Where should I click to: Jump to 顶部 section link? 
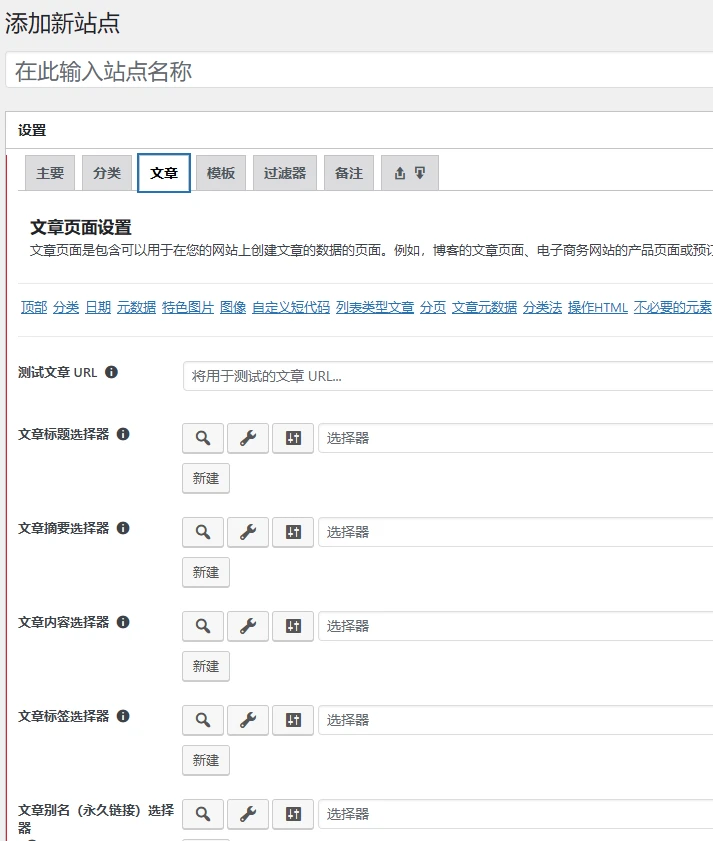[x=34, y=307]
